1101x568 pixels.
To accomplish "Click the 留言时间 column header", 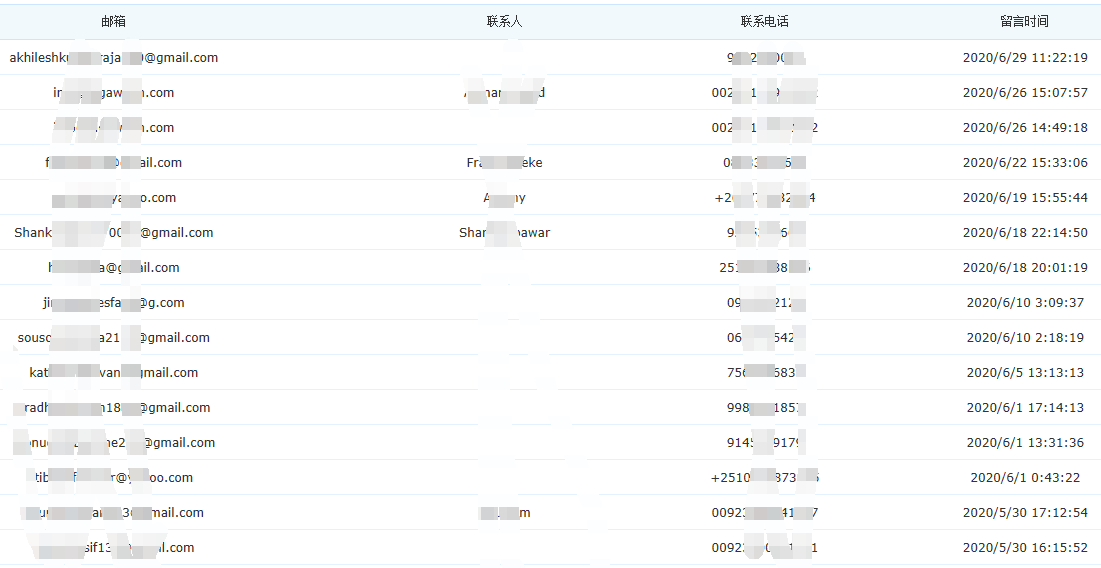I will 1024,21.
